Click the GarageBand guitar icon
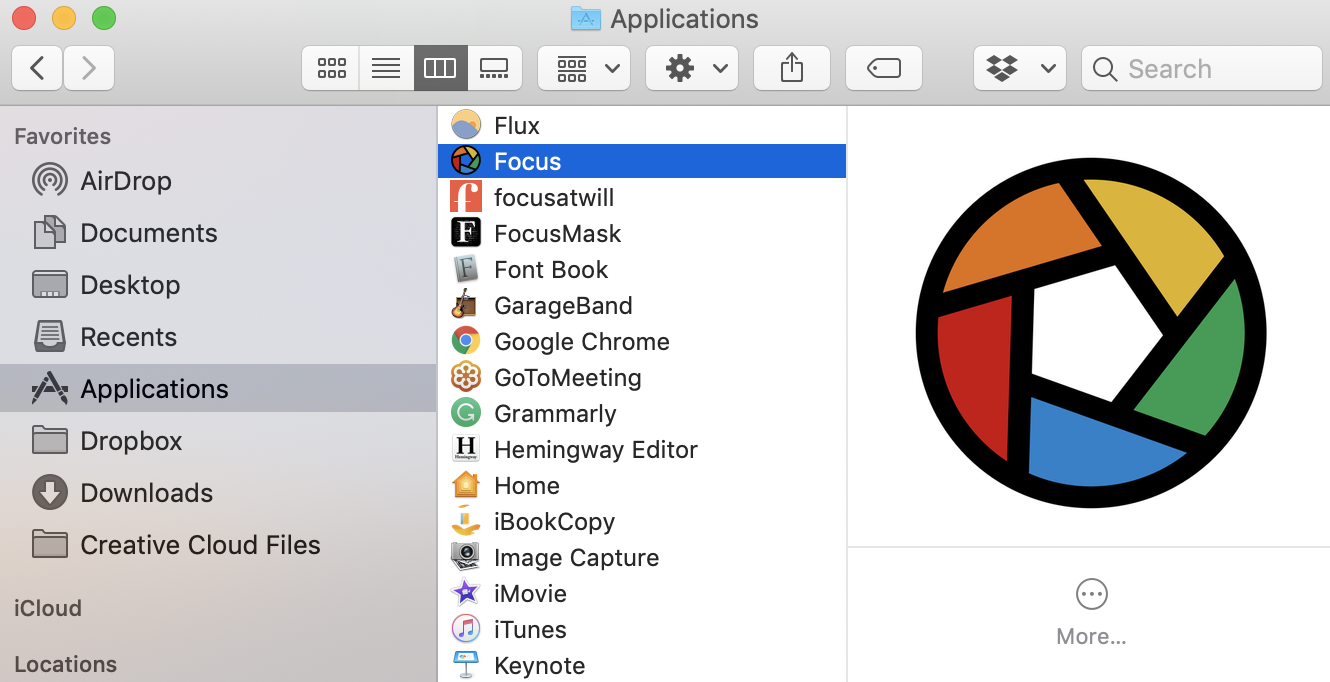1330x682 pixels. pos(466,305)
